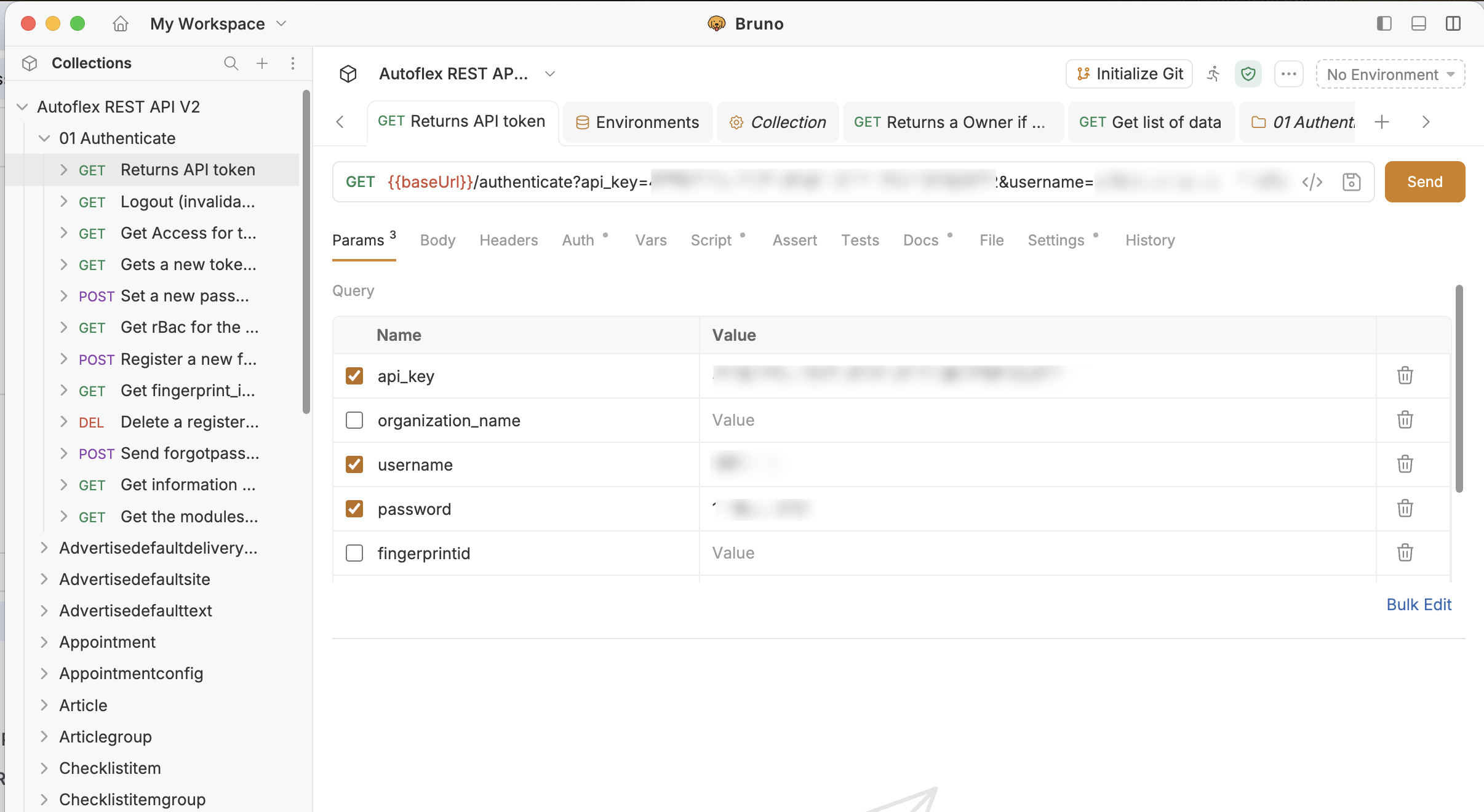
Task: Open the Get list of data tab
Action: click(1151, 122)
